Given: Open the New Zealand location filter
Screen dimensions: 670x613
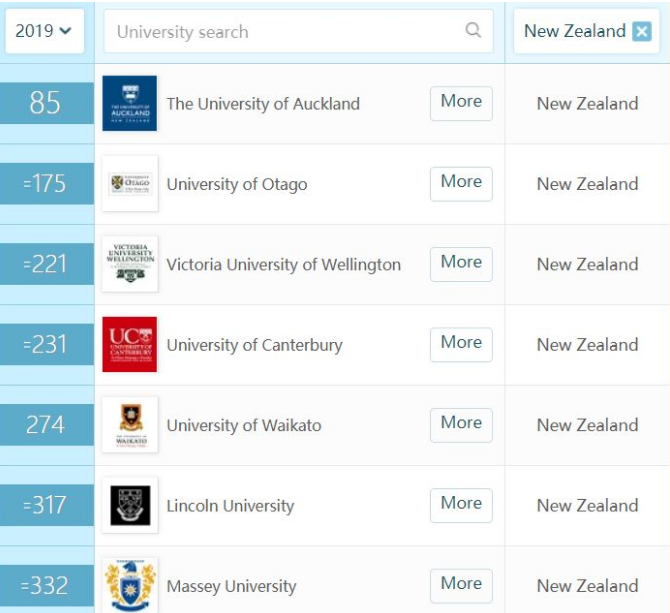Looking at the screenshot, I should (x=574, y=31).
